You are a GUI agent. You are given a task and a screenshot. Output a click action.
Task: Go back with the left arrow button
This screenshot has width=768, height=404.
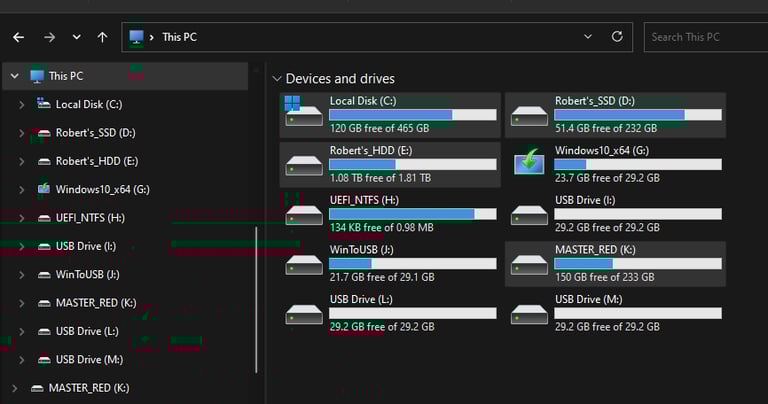point(19,37)
